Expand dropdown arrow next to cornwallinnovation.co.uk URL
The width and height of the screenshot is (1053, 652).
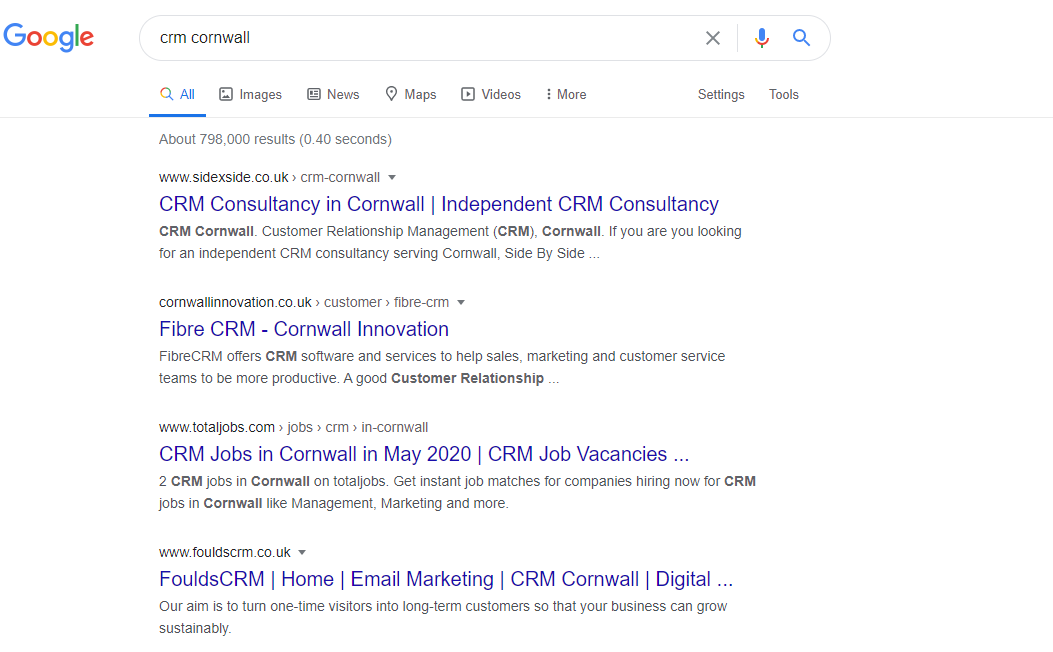tap(461, 302)
